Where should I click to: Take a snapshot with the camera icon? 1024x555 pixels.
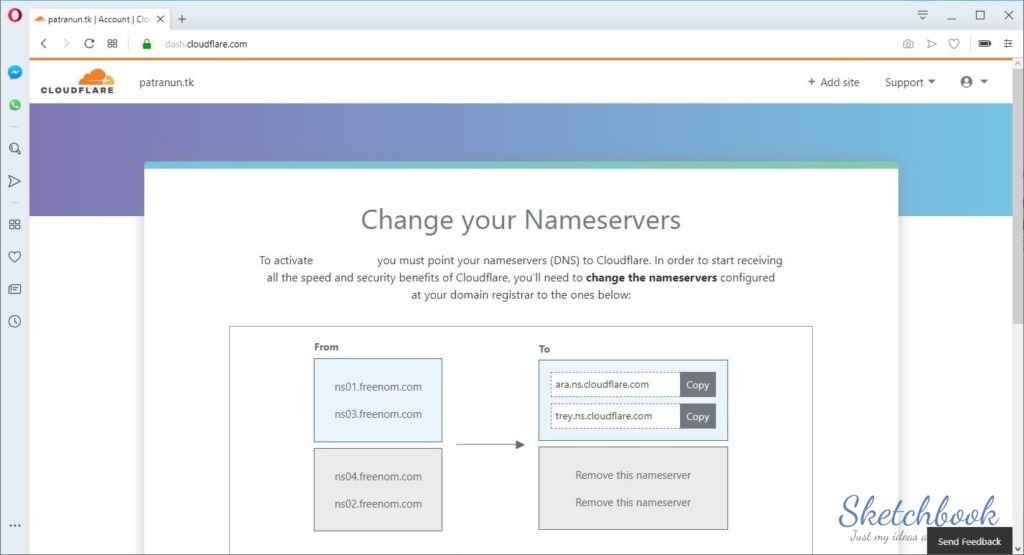pos(908,44)
